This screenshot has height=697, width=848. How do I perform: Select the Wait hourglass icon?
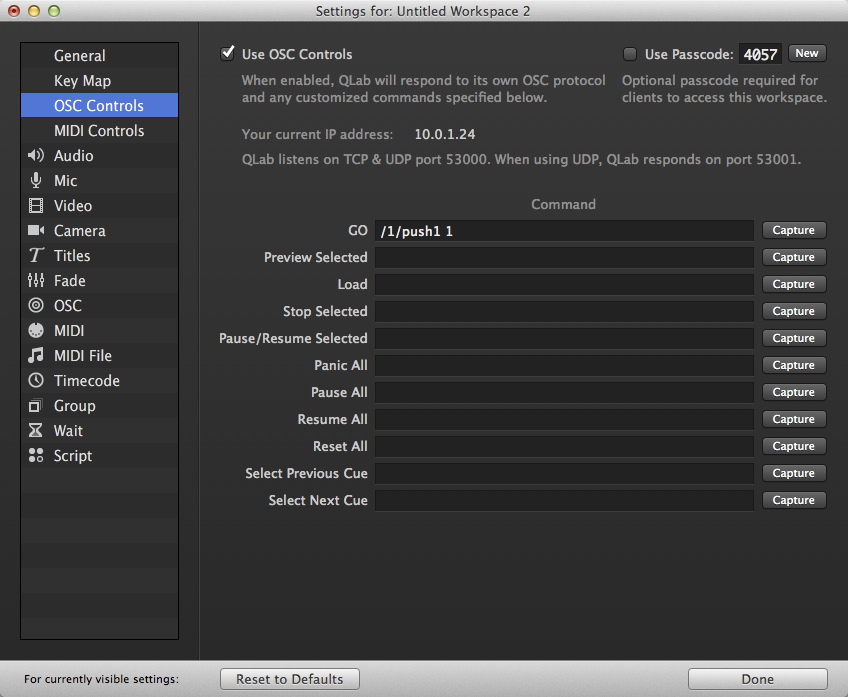point(36,431)
